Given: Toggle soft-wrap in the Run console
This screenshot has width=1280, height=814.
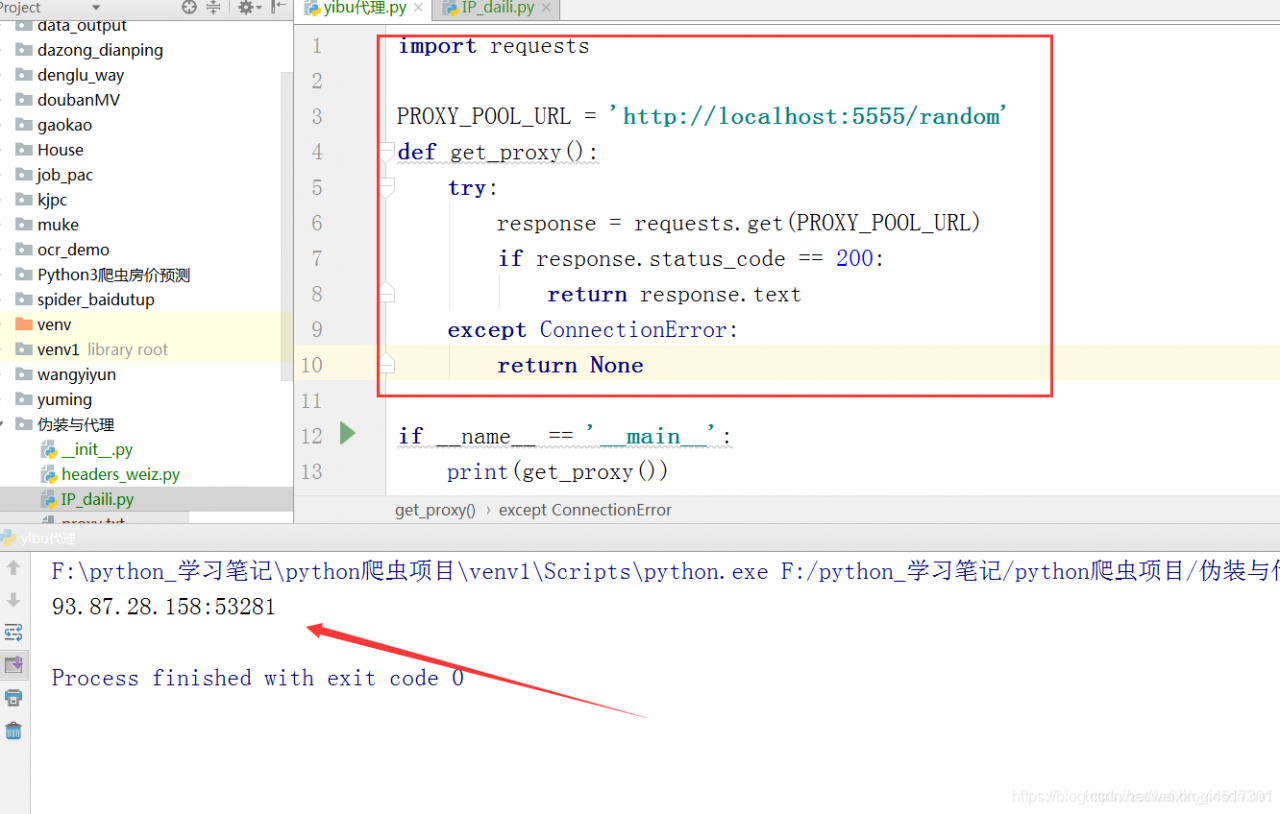Looking at the screenshot, I should click(x=13, y=632).
